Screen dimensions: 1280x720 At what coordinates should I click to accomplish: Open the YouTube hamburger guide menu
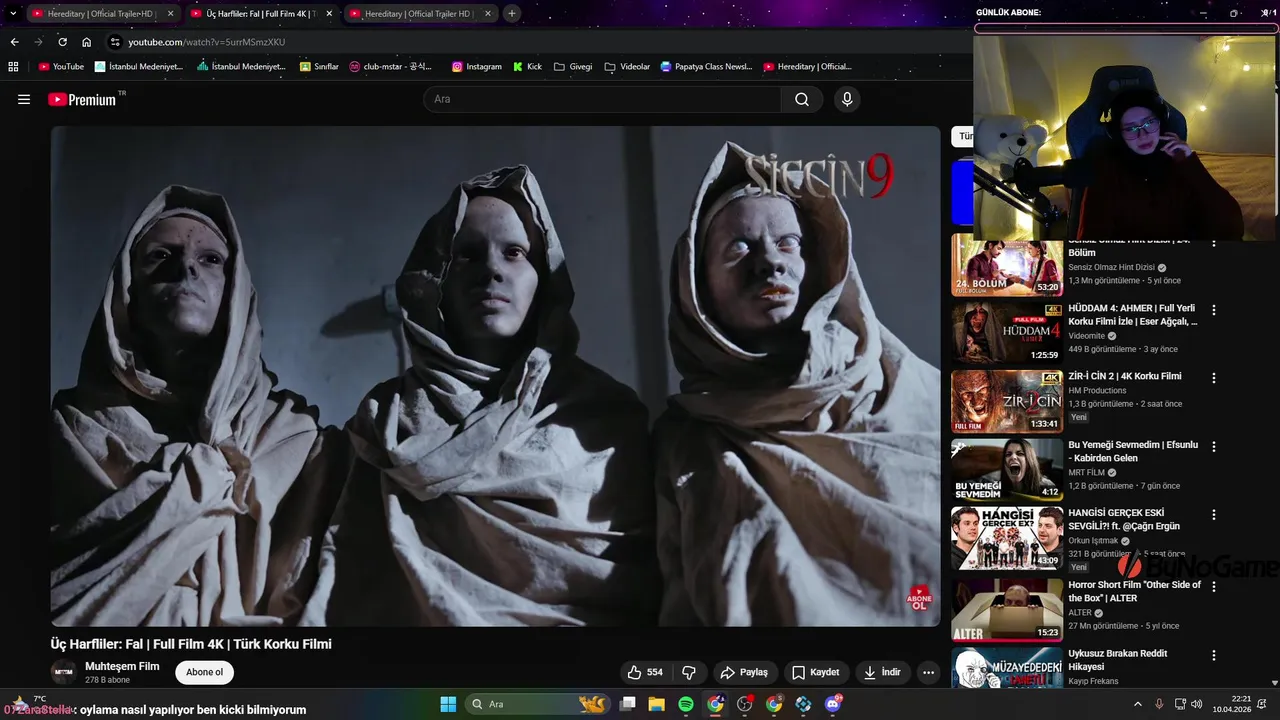pyautogui.click(x=24, y=99)
